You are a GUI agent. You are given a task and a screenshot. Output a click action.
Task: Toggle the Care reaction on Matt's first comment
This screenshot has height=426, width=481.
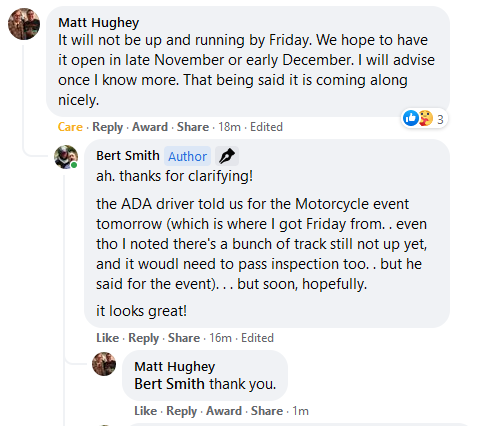coord(70,127)
